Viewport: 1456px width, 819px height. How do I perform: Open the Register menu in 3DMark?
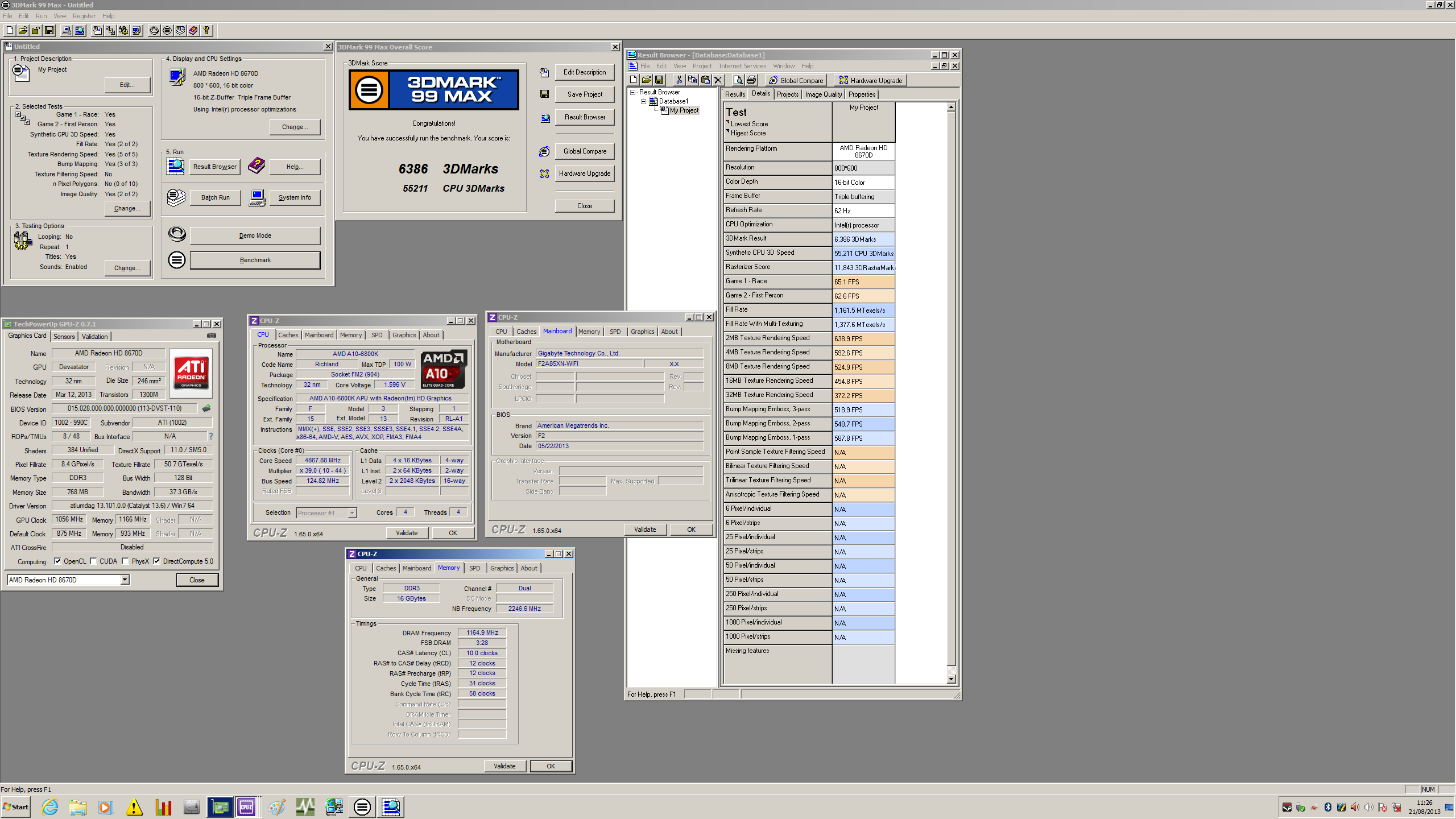[x=84, y=16]
